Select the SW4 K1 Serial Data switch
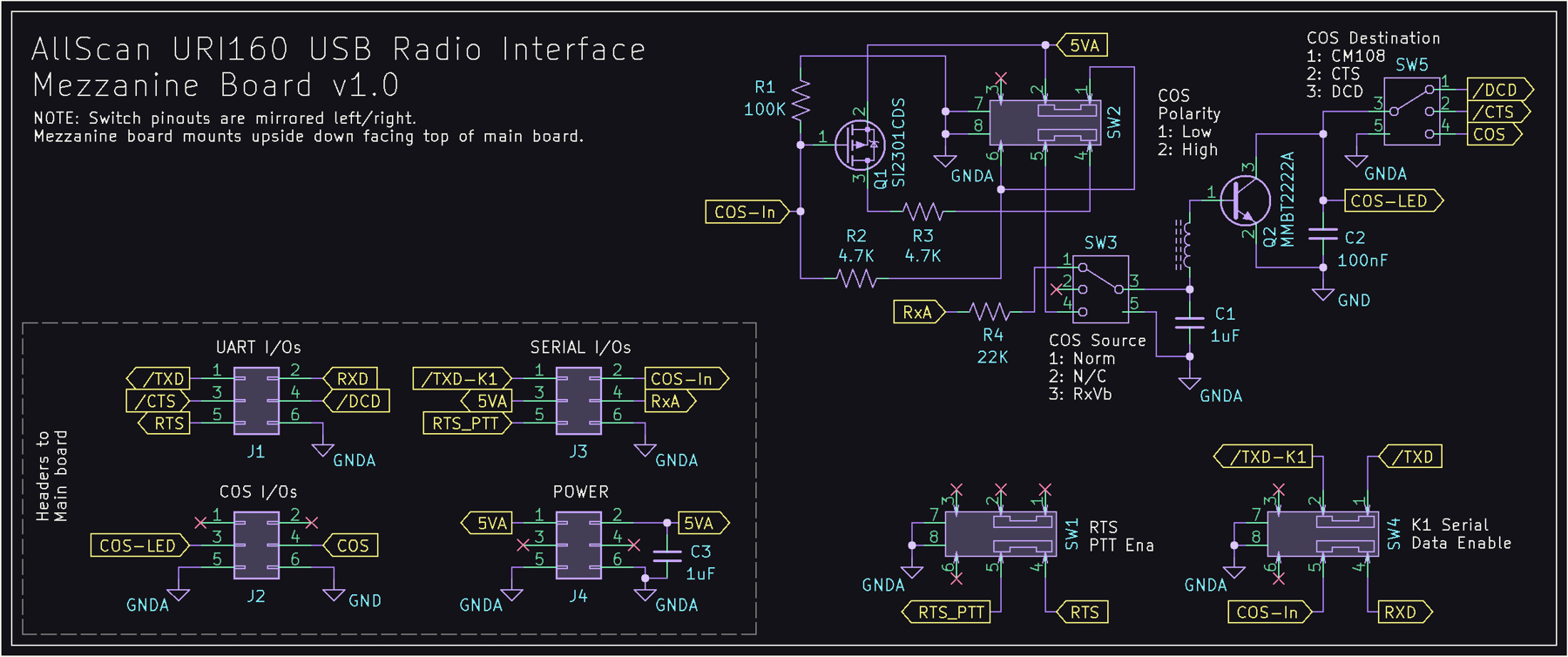The image size is (1568, 657). coord(1322,534)
